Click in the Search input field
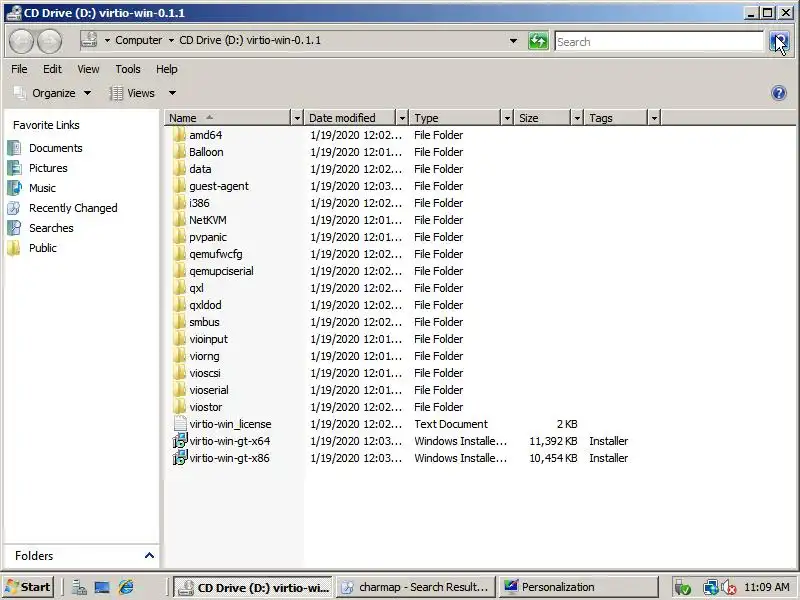This screenshot has width=800, height=600. tap(659, 42)
